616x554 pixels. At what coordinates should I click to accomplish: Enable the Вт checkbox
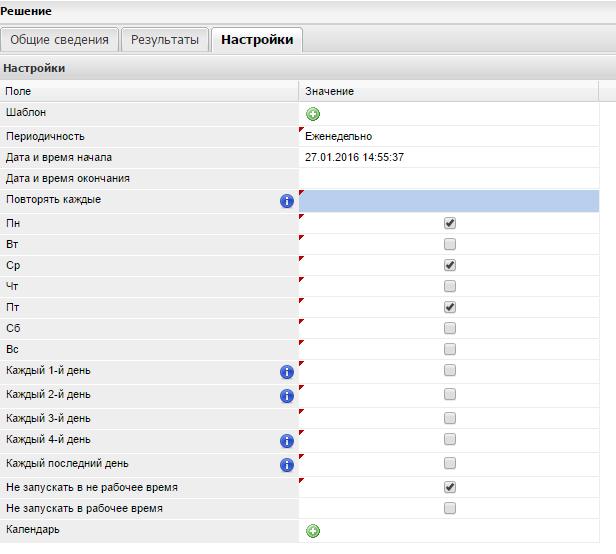click(449, 245)
